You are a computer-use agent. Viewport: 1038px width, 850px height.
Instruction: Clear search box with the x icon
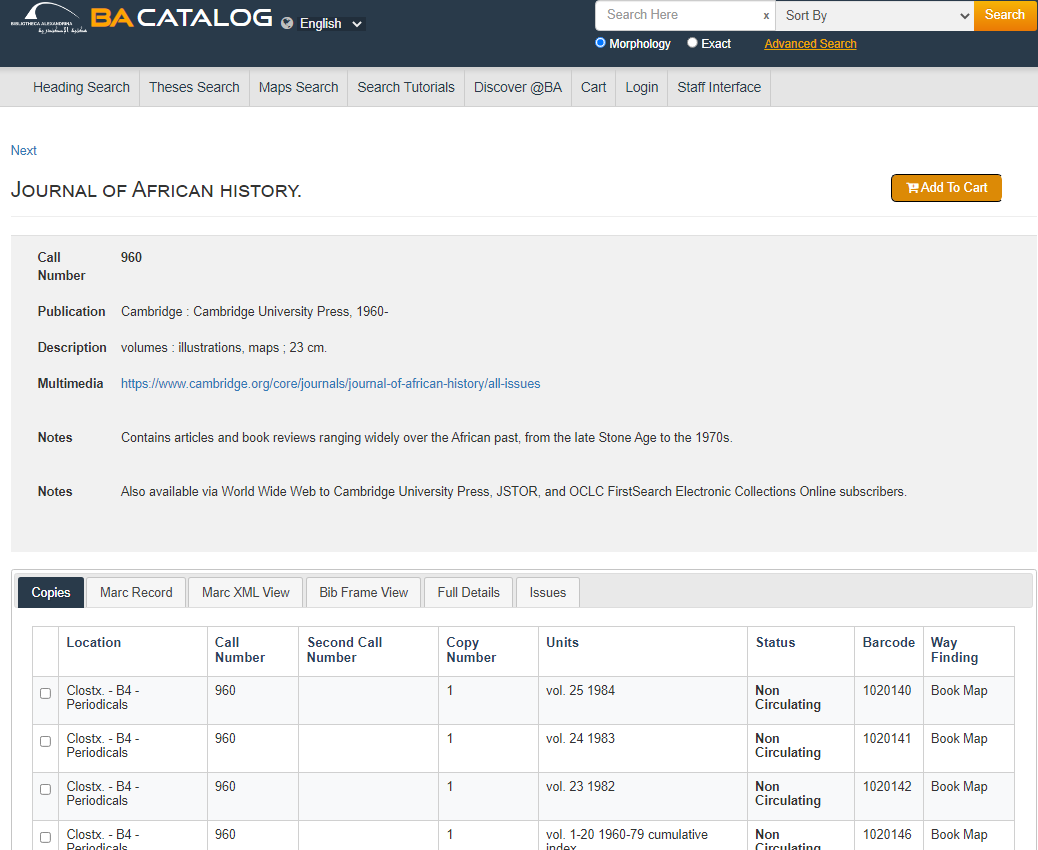[766, 16]
